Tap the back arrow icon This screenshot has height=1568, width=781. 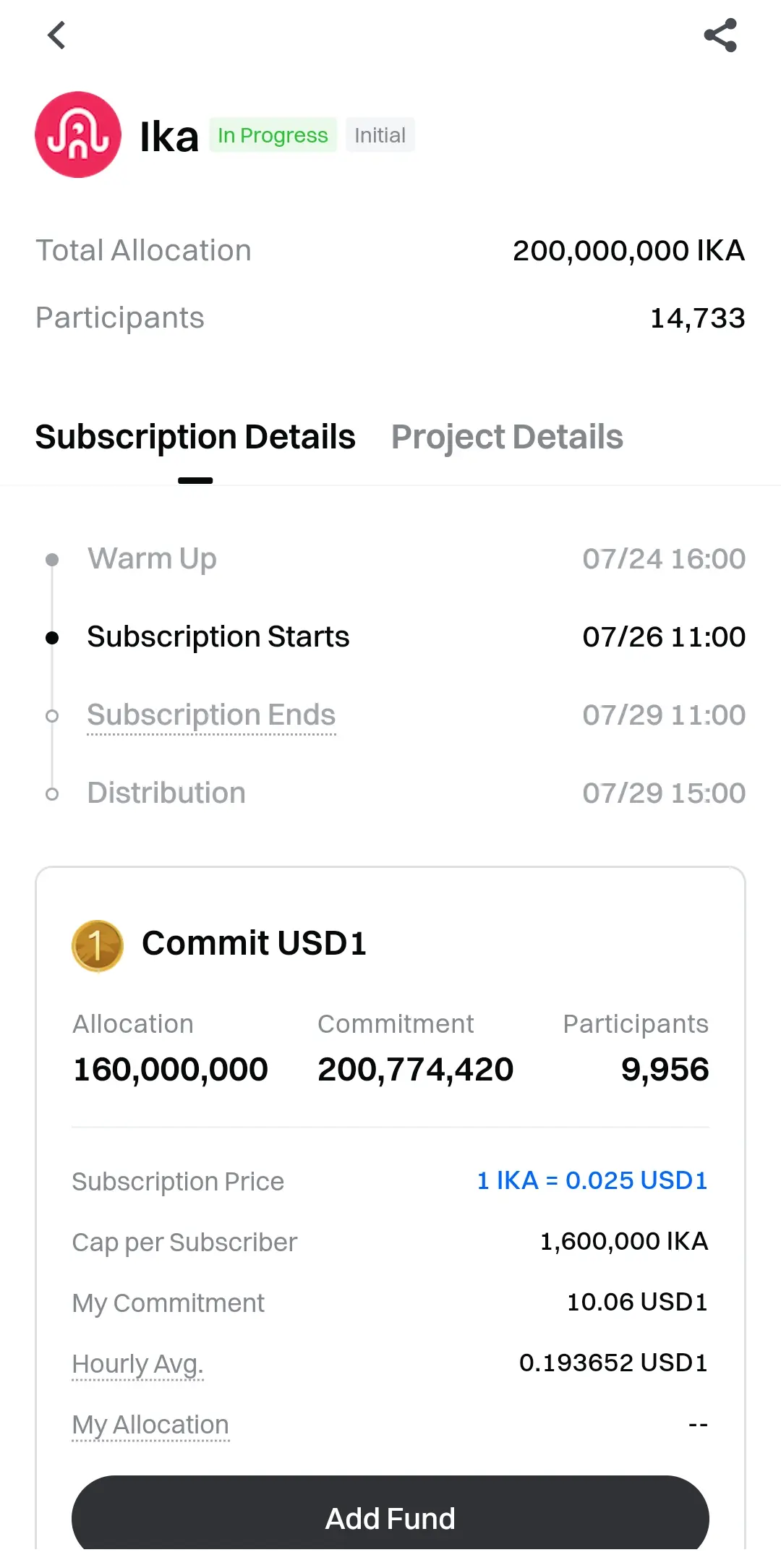pyautogui.click(x=56, y=35)
